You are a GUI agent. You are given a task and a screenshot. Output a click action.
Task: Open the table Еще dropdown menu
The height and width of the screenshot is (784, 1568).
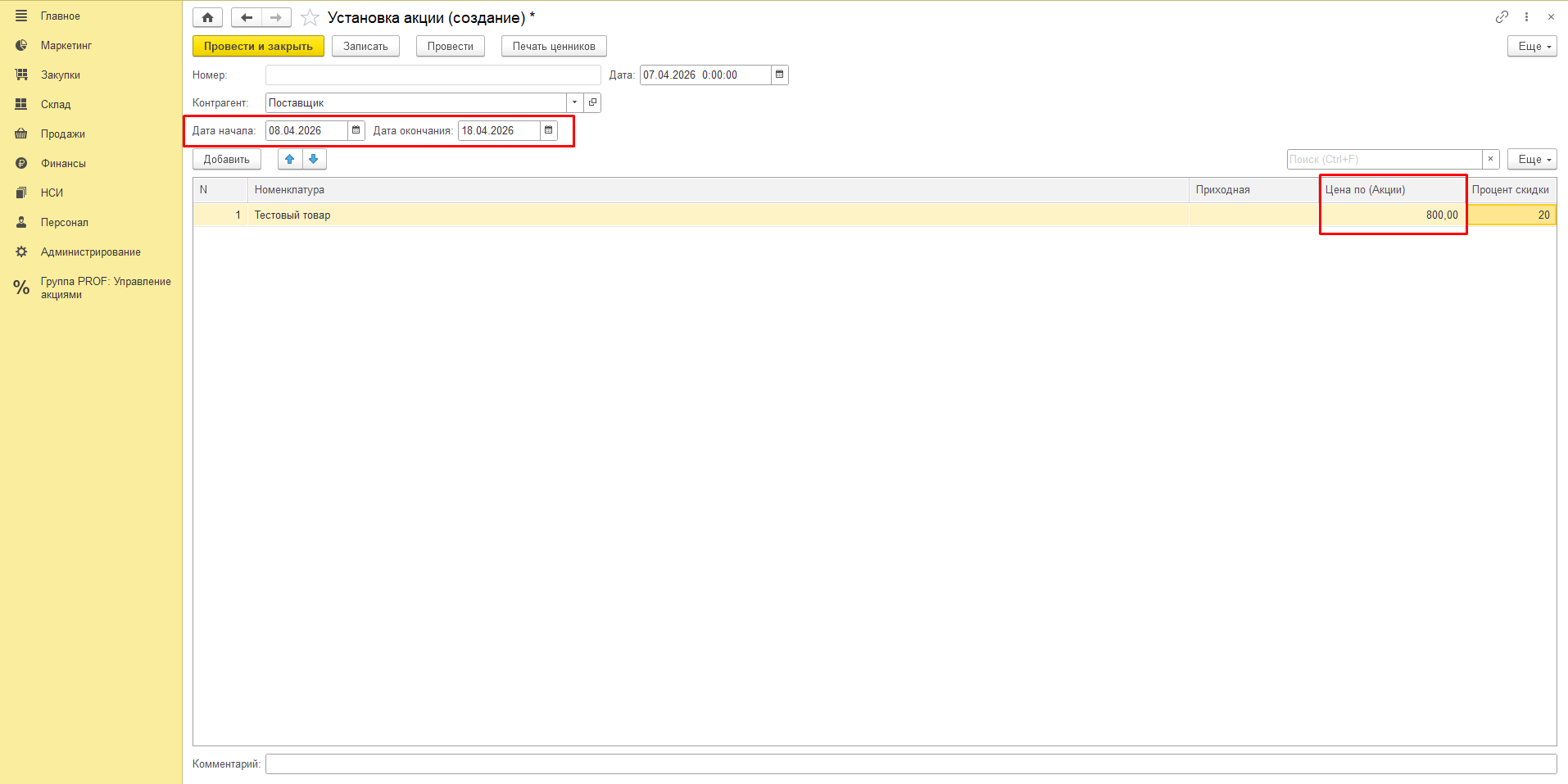[x=1531, y=159]
